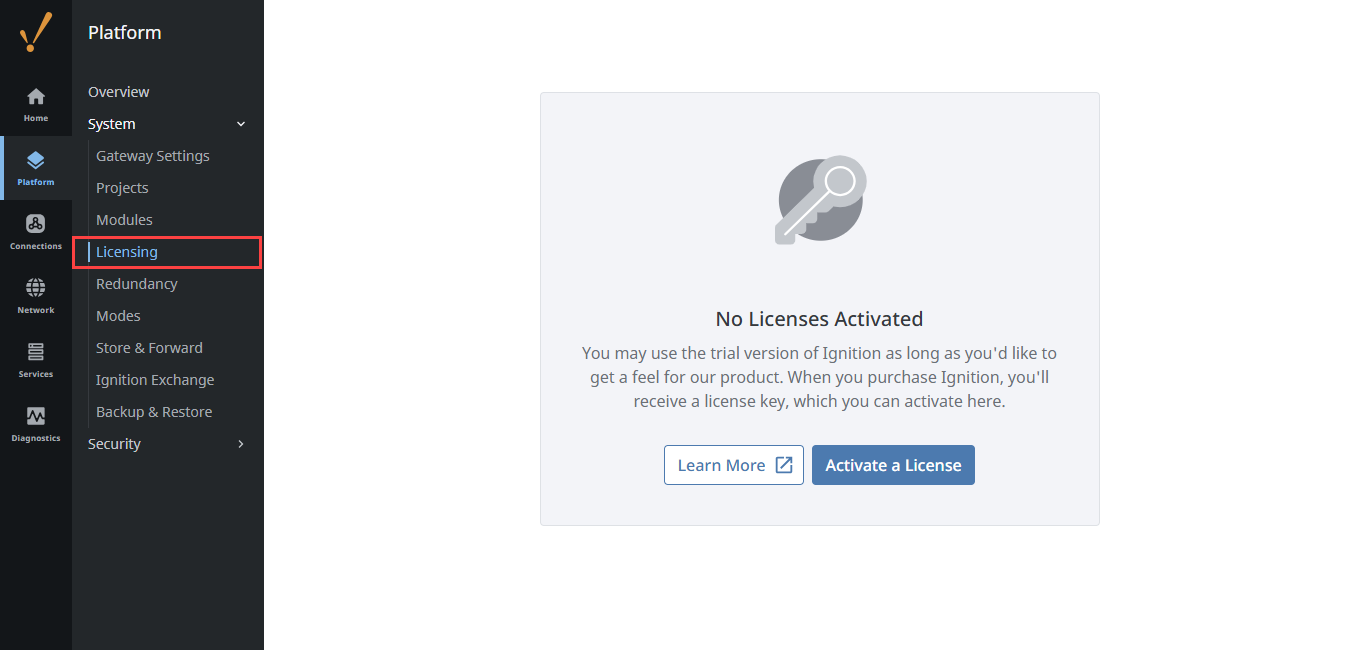Viewport: 1371px width, 650px height.
Task: Open Redundancy settings
Action: tap(137, 284)
